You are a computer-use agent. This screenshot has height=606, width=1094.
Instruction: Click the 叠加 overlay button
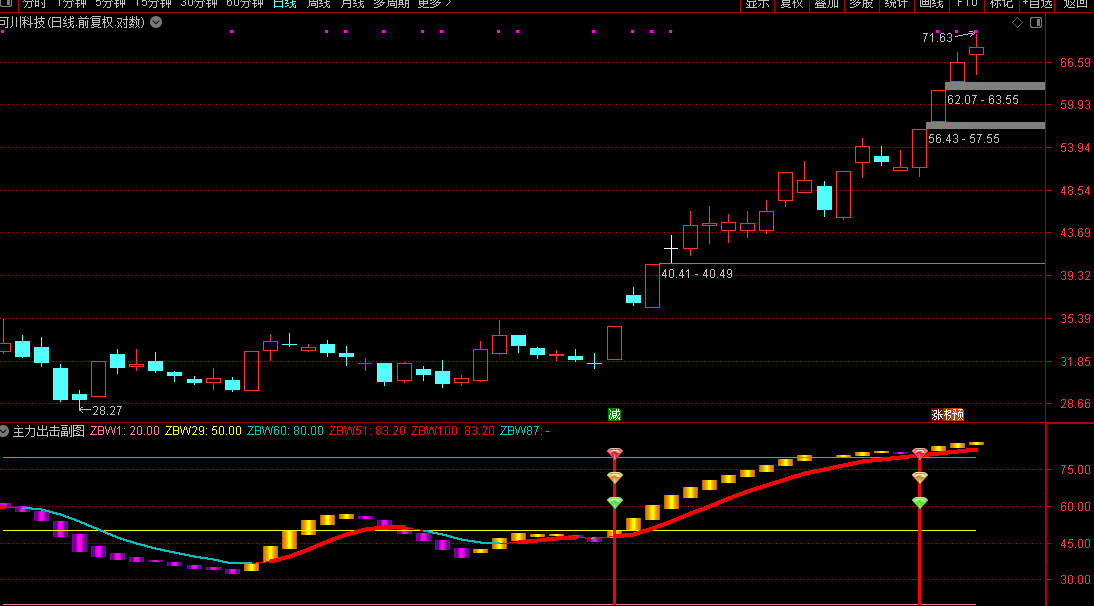click(827, 3)
